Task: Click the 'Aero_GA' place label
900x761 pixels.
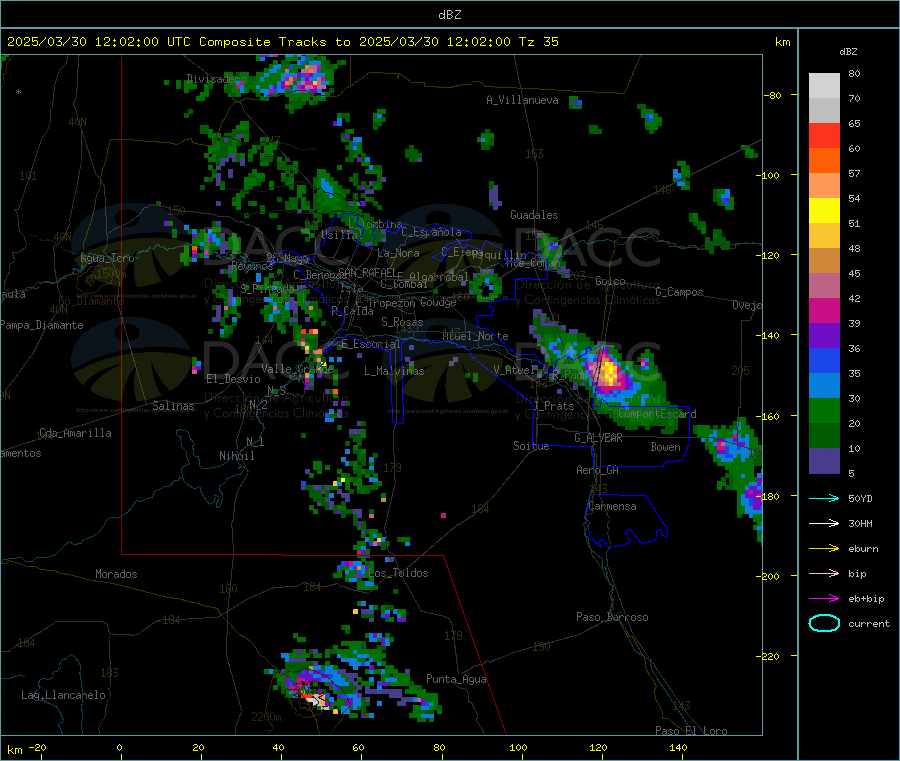Action: coord(597,470)
